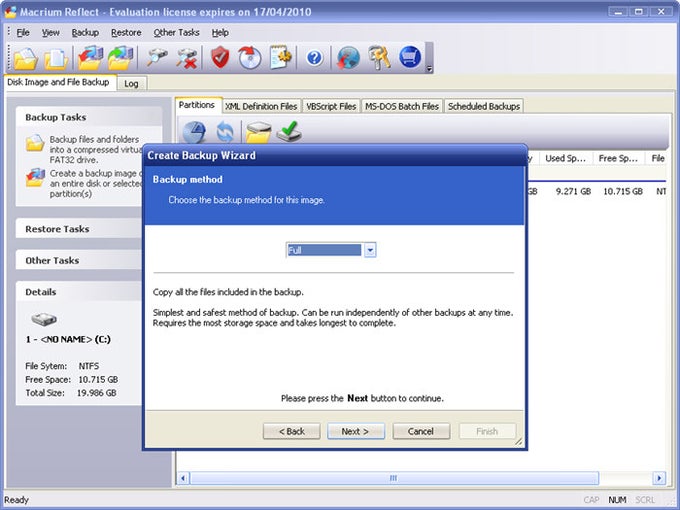The image size is (680, 510).
Task: Collapse the Backup Tasks panel header
Action: click(89, 117)
